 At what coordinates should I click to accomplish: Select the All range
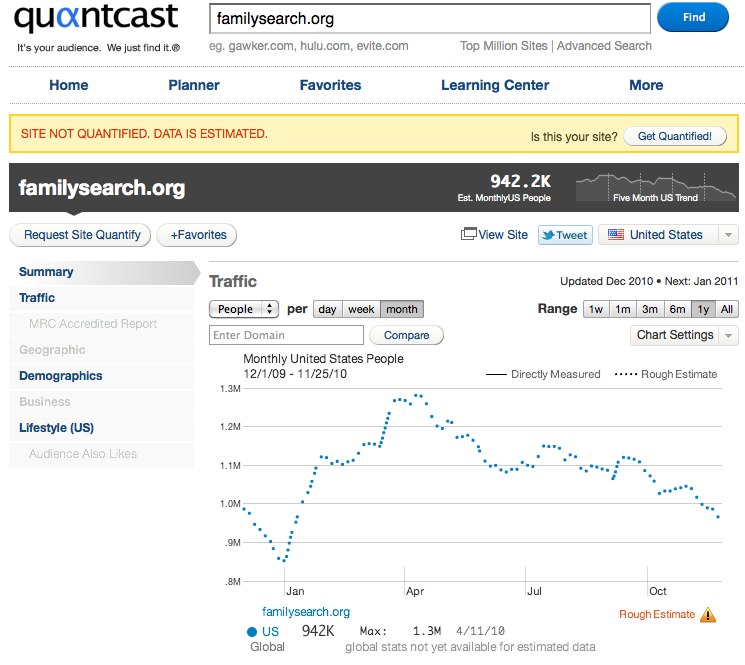[x=726, y=309]
